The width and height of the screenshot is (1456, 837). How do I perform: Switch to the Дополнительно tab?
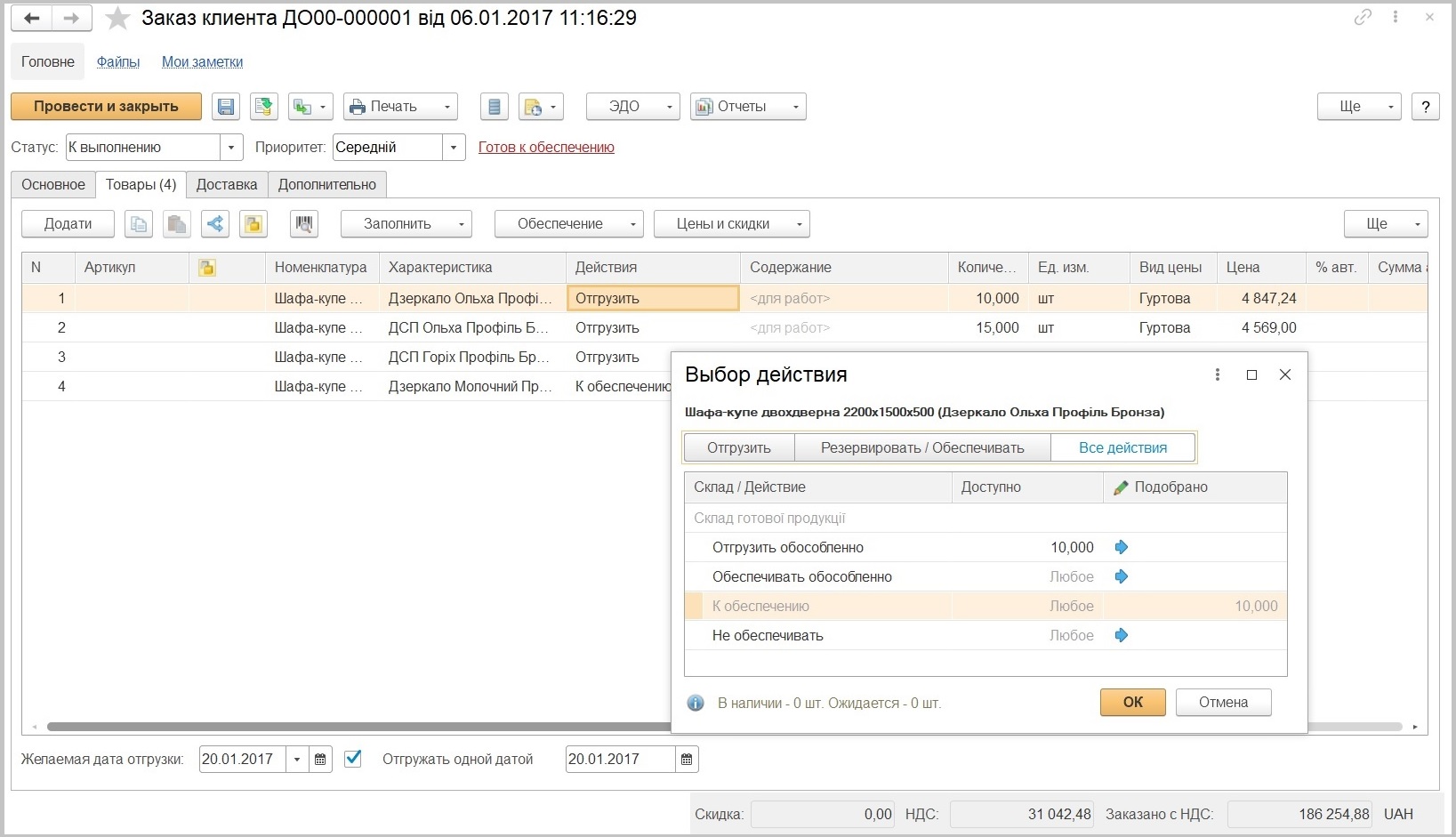pyautogui.click(x=327, y=185)
